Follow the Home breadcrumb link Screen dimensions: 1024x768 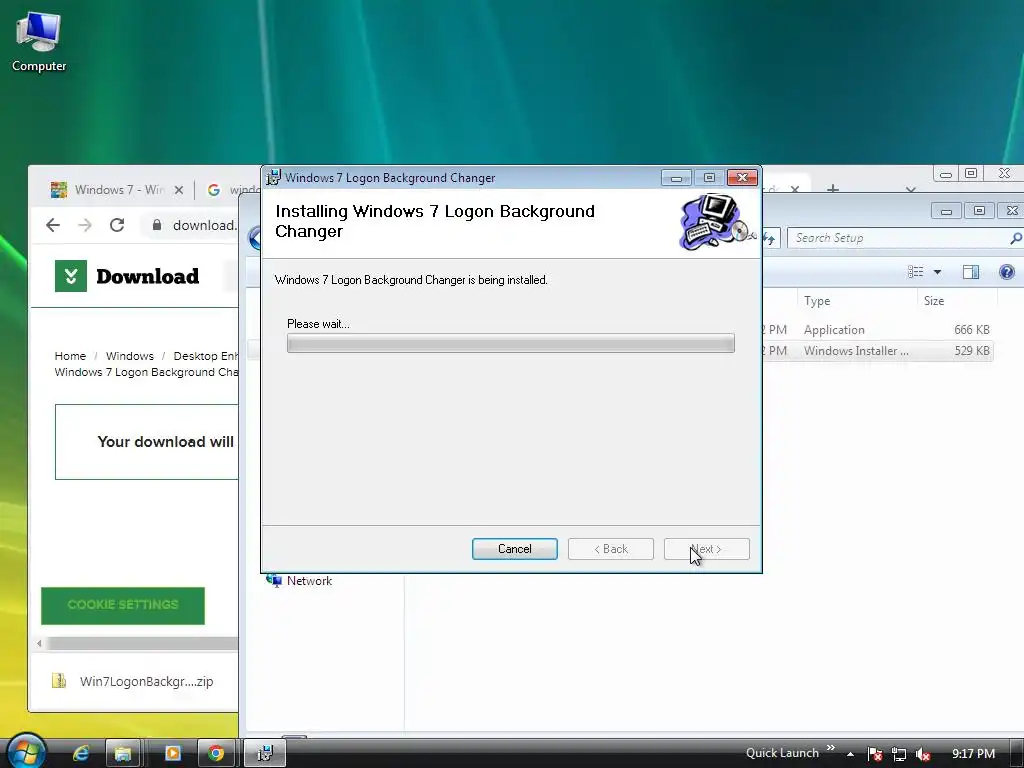pos(70,356)
